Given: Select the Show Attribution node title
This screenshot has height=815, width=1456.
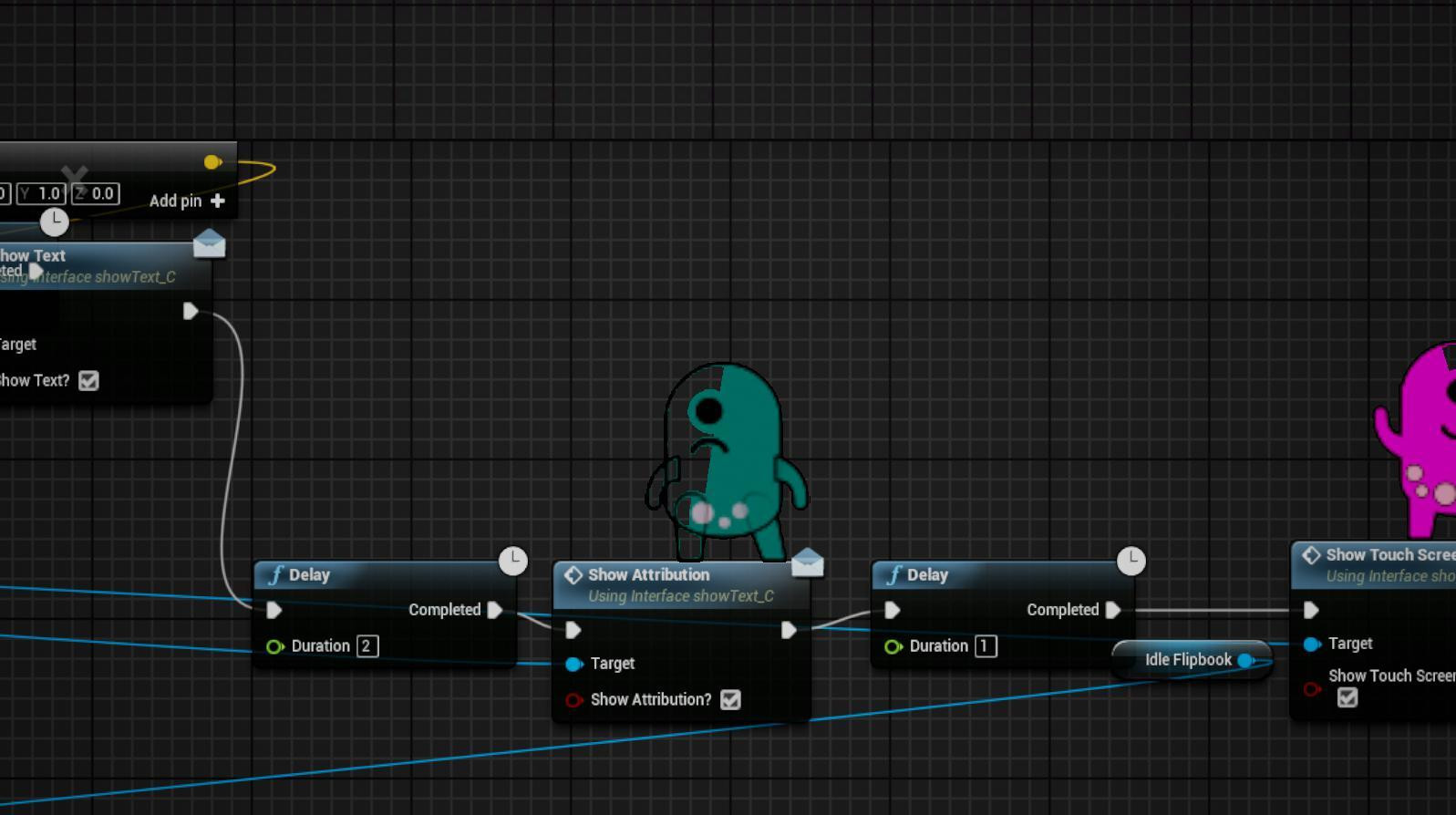Looking at the screenshot, I should tap(648, 574).
